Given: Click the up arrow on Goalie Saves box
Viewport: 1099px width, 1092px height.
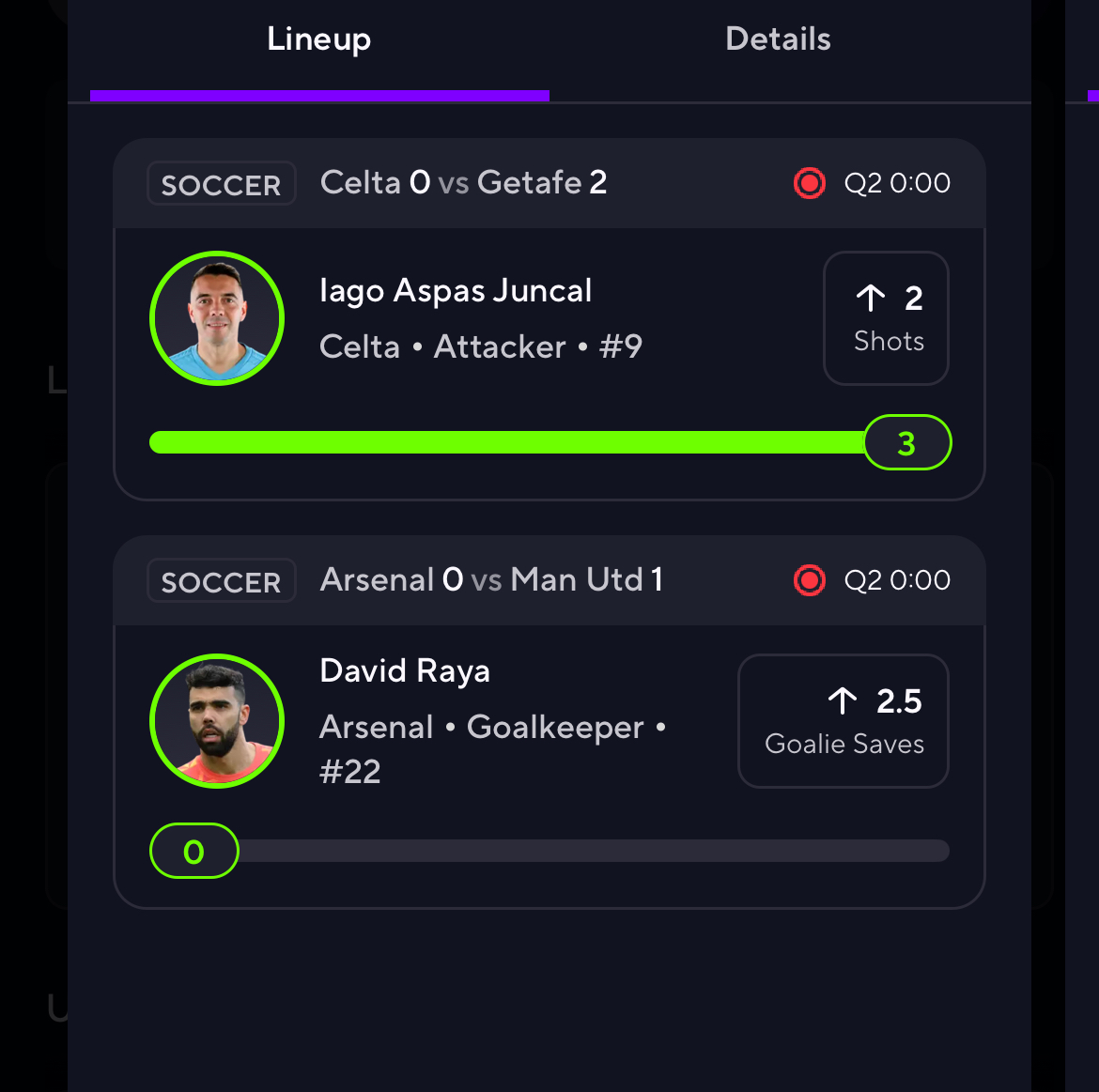Looking at the screenshot, I should (843, 701).
